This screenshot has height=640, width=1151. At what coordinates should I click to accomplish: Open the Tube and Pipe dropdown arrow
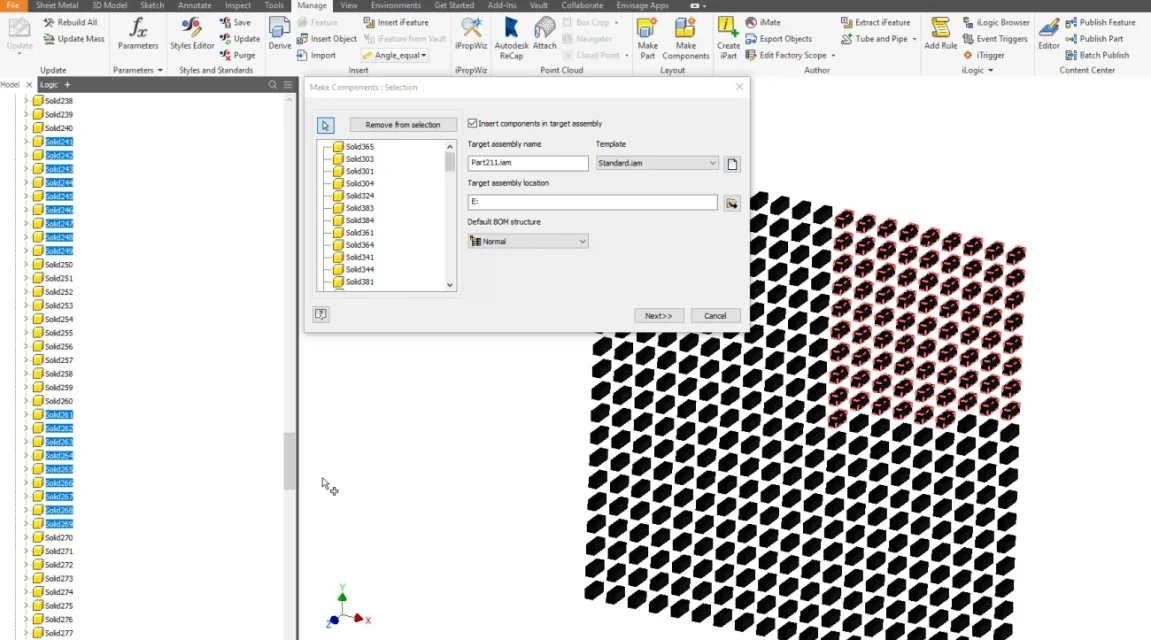point(915,39)
